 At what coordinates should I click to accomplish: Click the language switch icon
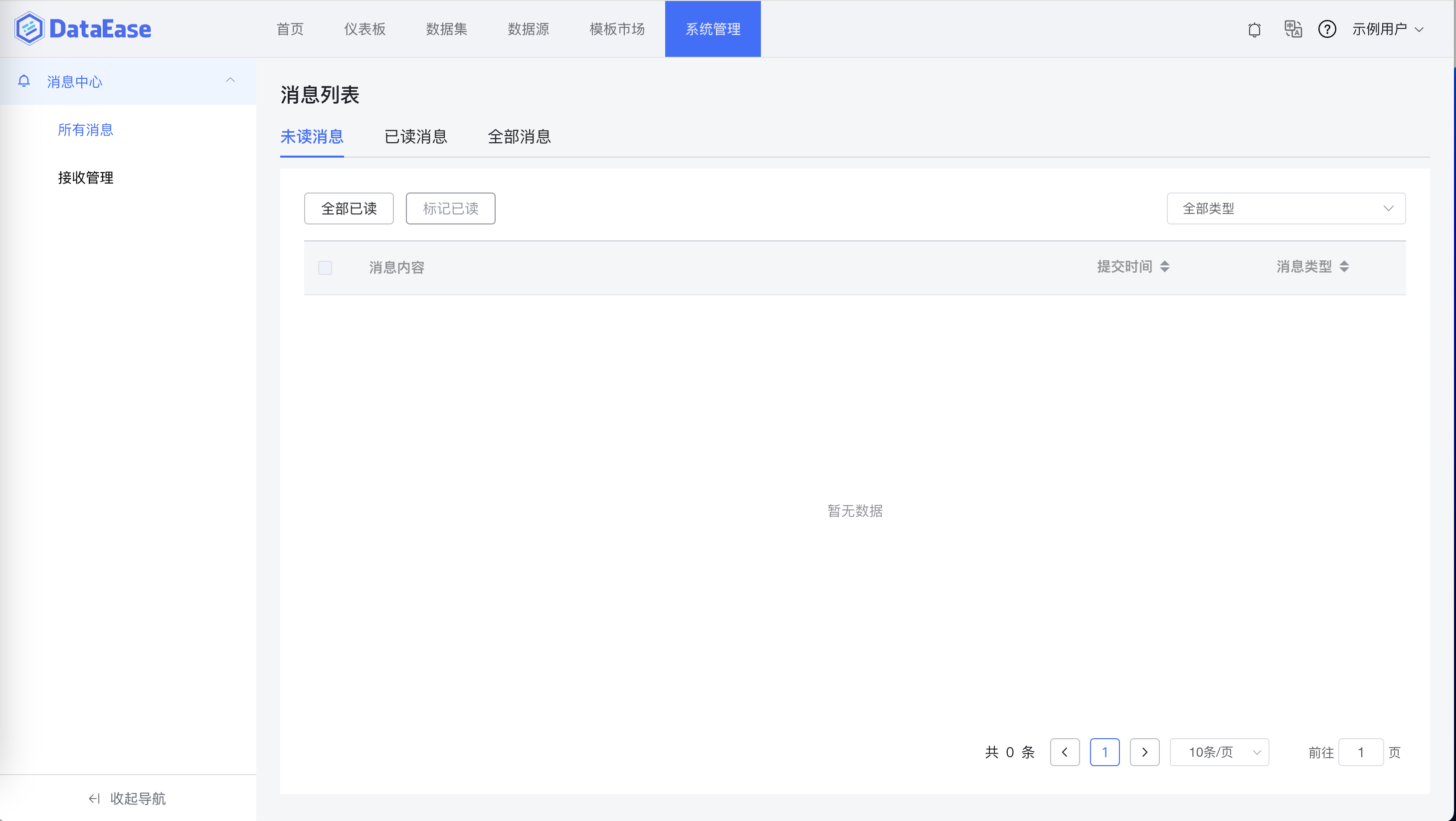pos(1293,29)
